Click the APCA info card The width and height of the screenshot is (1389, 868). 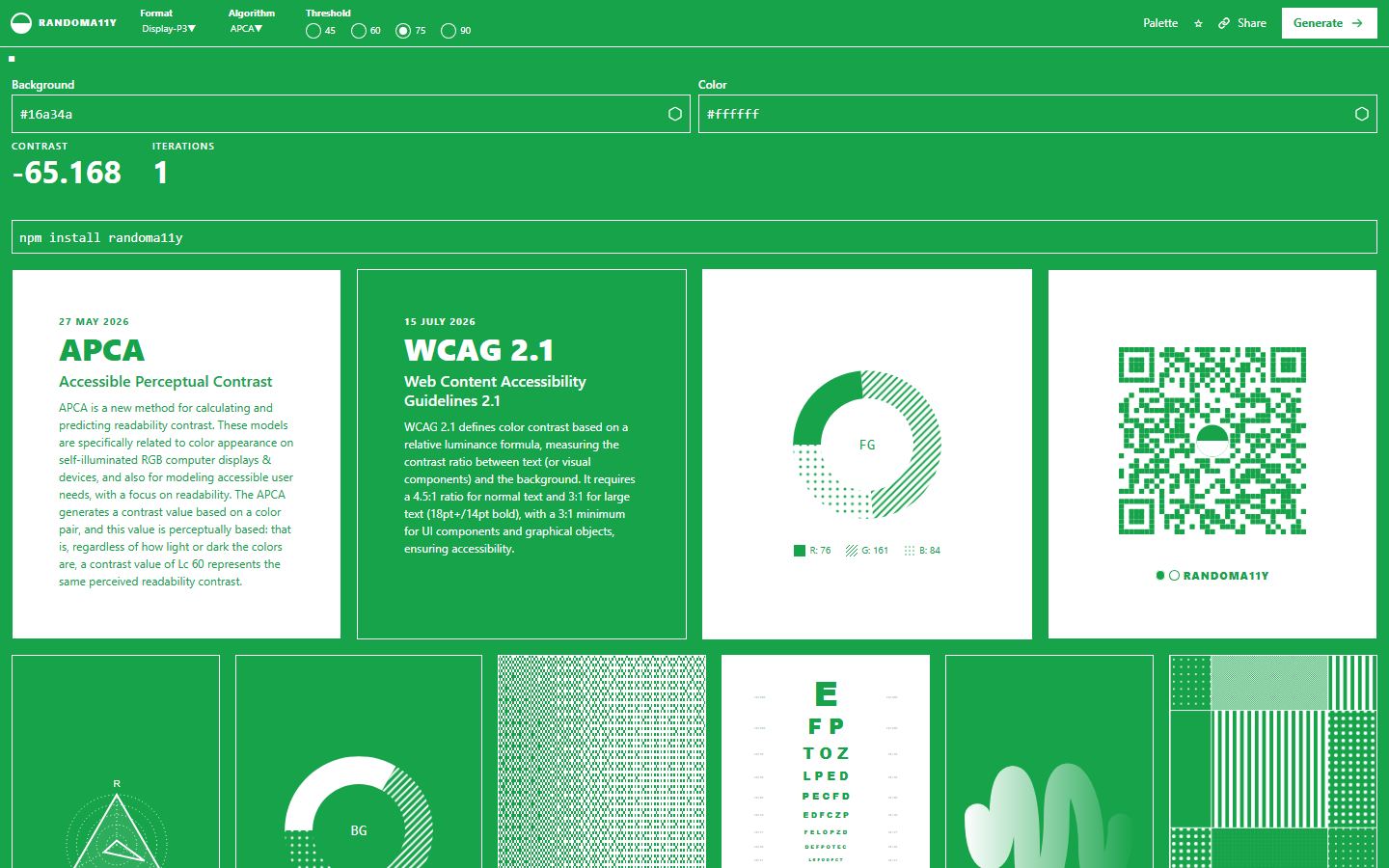(177, 454)
